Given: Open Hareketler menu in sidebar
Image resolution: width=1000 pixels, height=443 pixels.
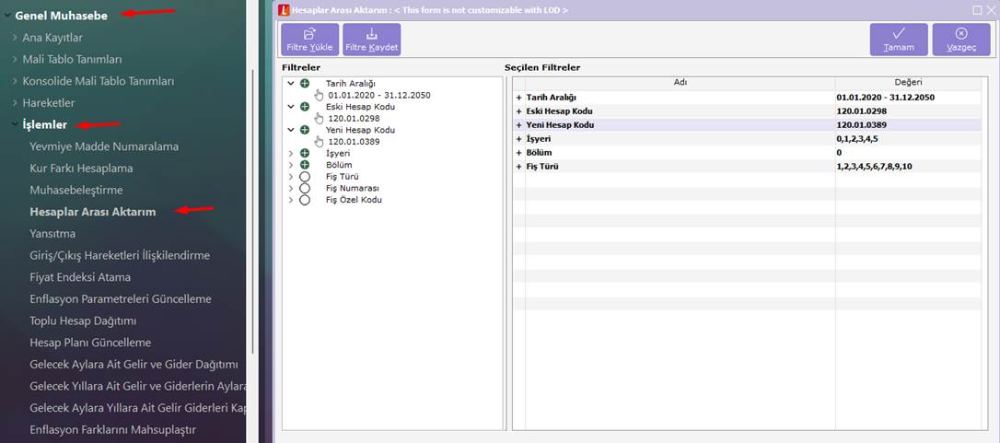Looking at the screenshot, I should pos(48,103).
